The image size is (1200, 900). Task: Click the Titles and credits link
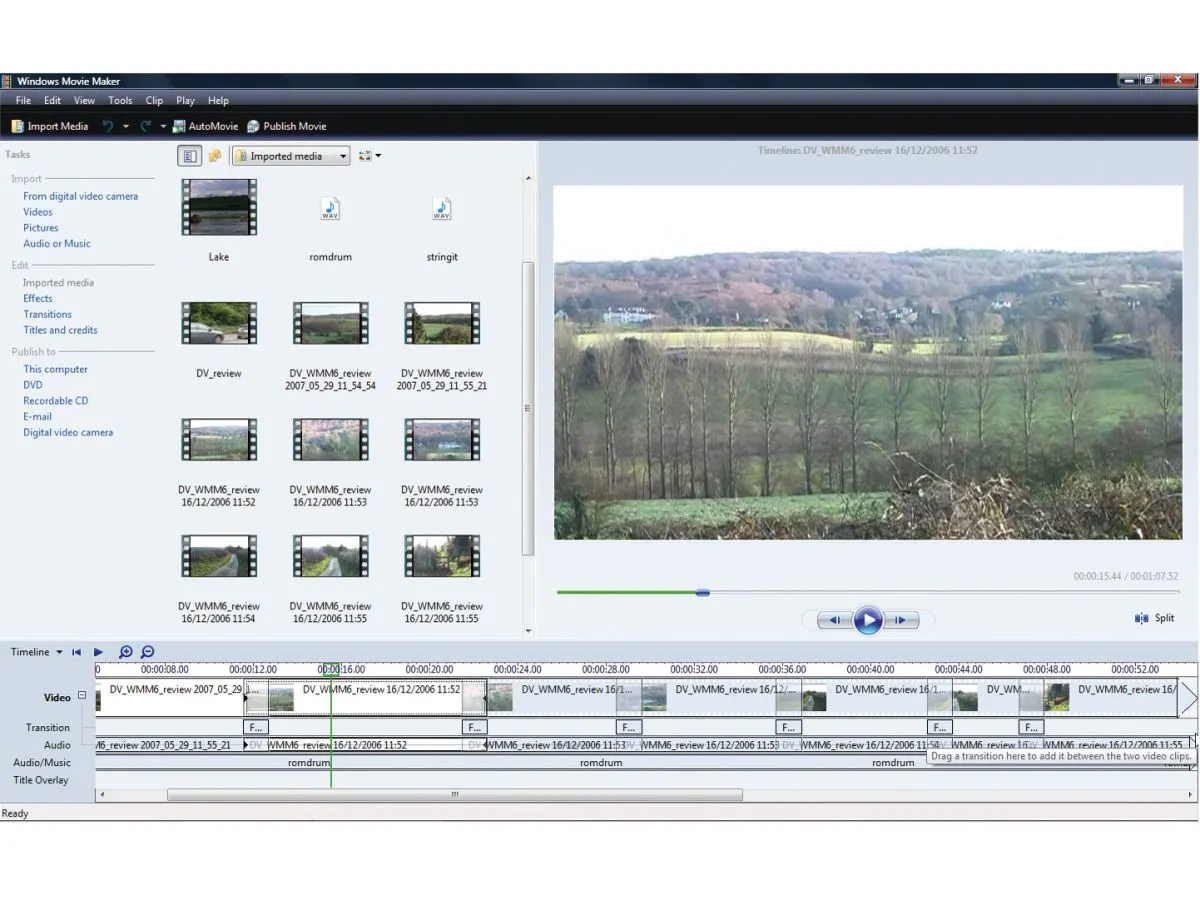[60, 330]
